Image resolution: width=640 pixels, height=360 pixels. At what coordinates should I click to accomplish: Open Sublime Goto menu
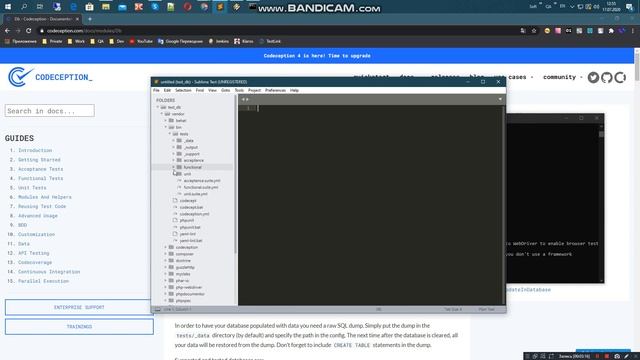(x=225, y=90)
